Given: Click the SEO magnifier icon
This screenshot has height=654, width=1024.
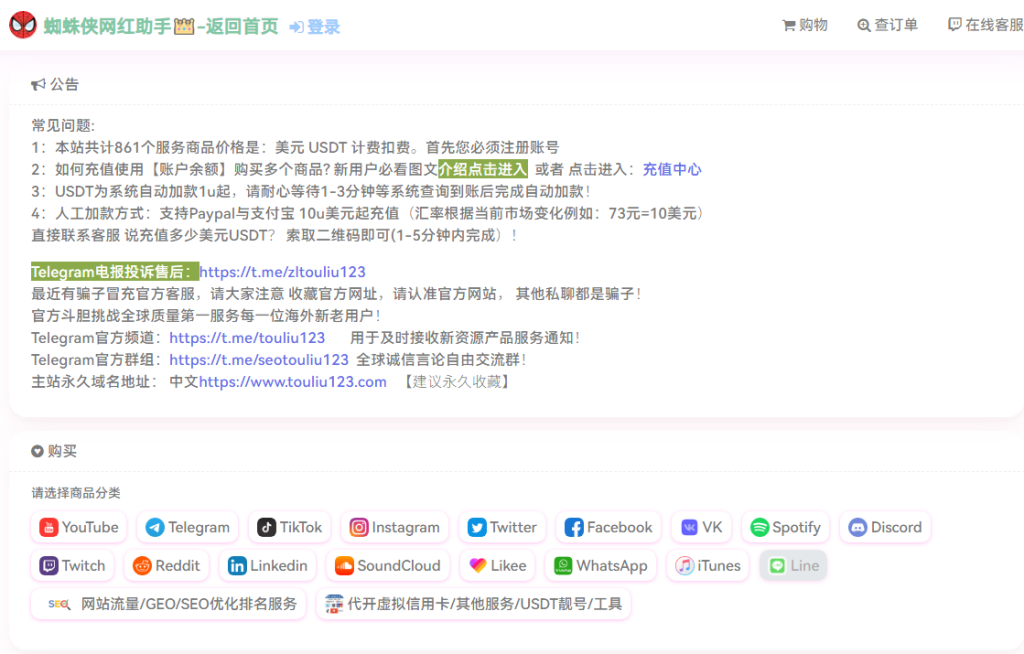Looking at the screenshot, I should click(59, 604).
